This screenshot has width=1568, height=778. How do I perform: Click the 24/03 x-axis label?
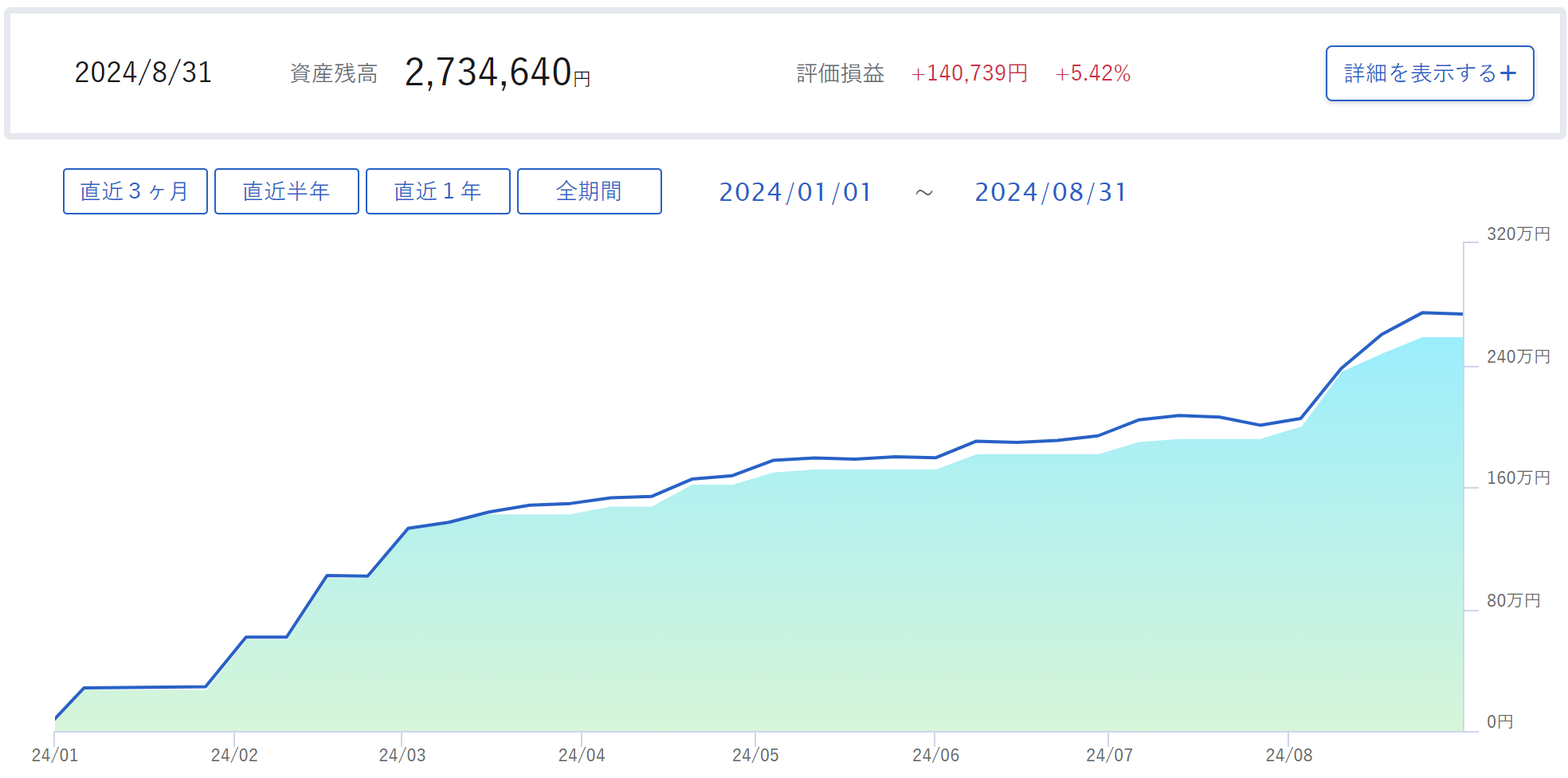pos(402,755)
